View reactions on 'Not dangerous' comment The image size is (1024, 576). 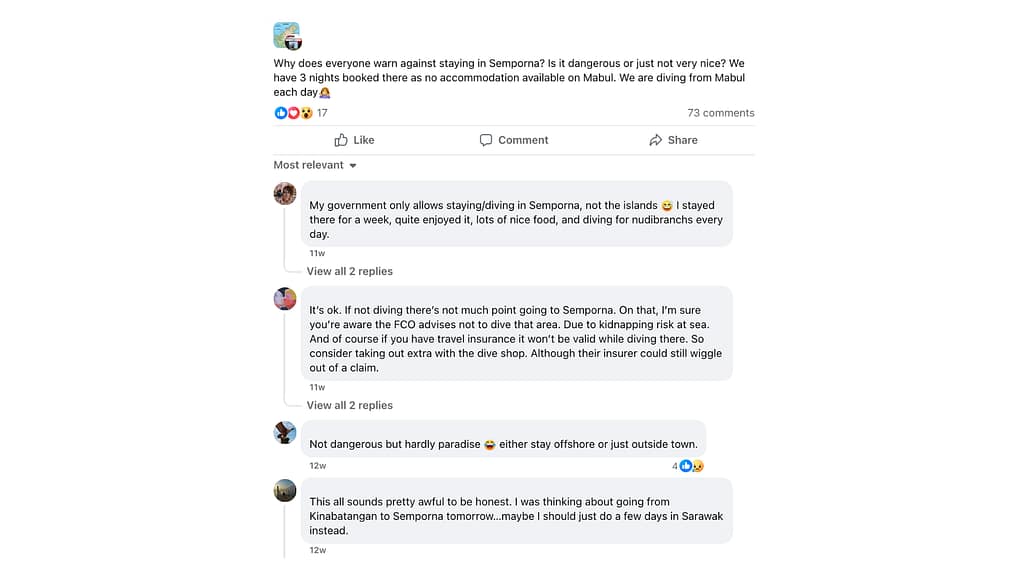pyautogui.click(x=690, y=466)
